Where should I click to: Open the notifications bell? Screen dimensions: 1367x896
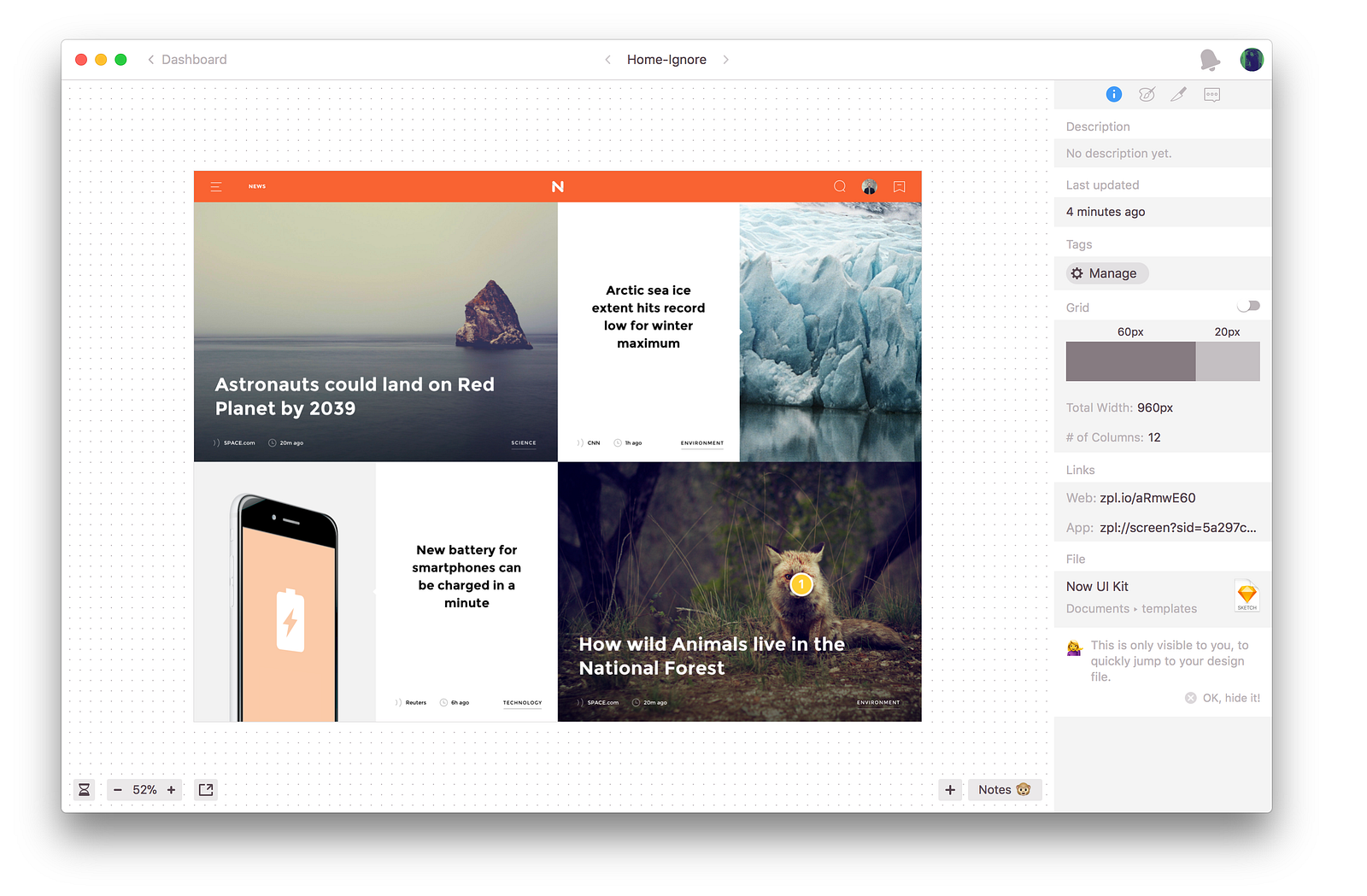1209,60
